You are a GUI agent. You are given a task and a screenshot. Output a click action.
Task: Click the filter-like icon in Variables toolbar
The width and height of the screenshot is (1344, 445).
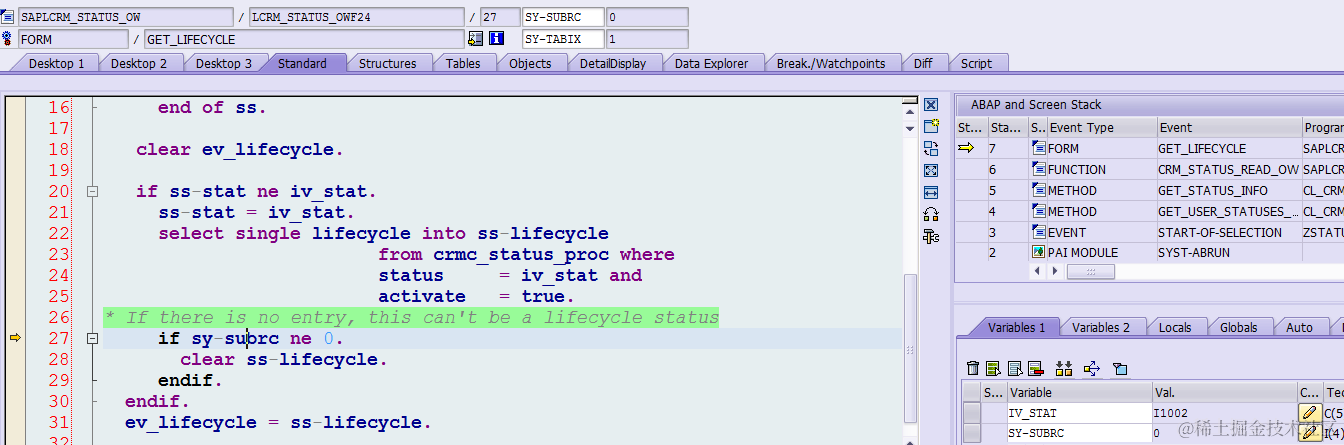point(1120,369)
